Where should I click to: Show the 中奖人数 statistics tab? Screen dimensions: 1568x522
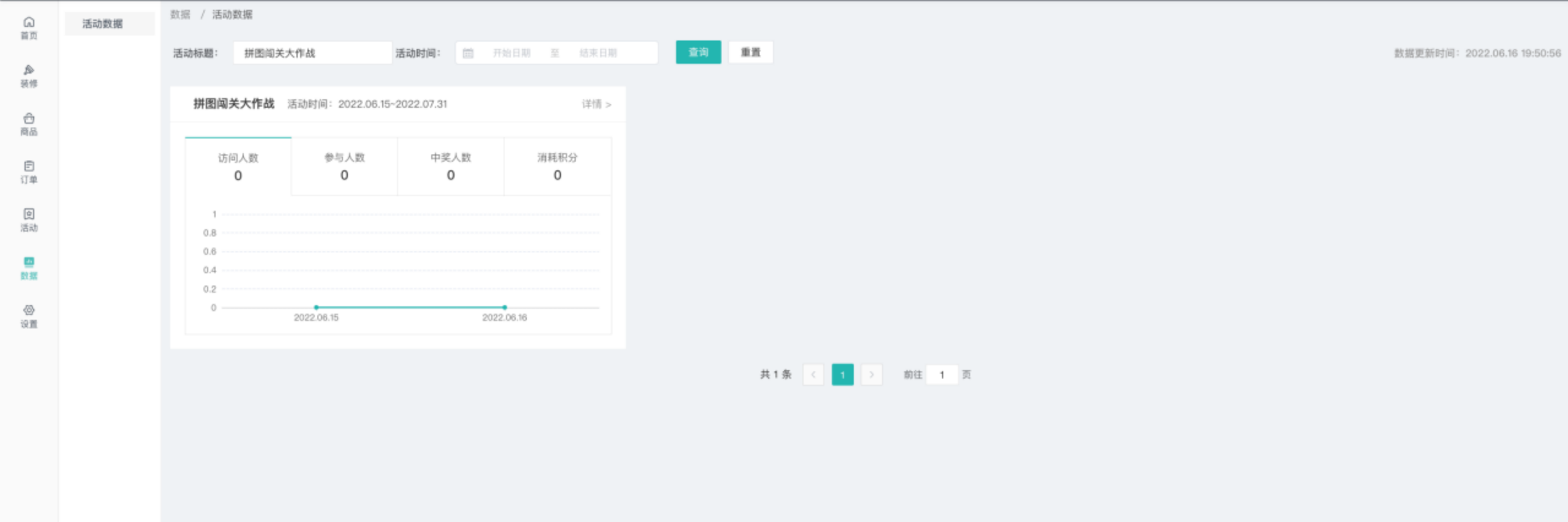[451, 167]
